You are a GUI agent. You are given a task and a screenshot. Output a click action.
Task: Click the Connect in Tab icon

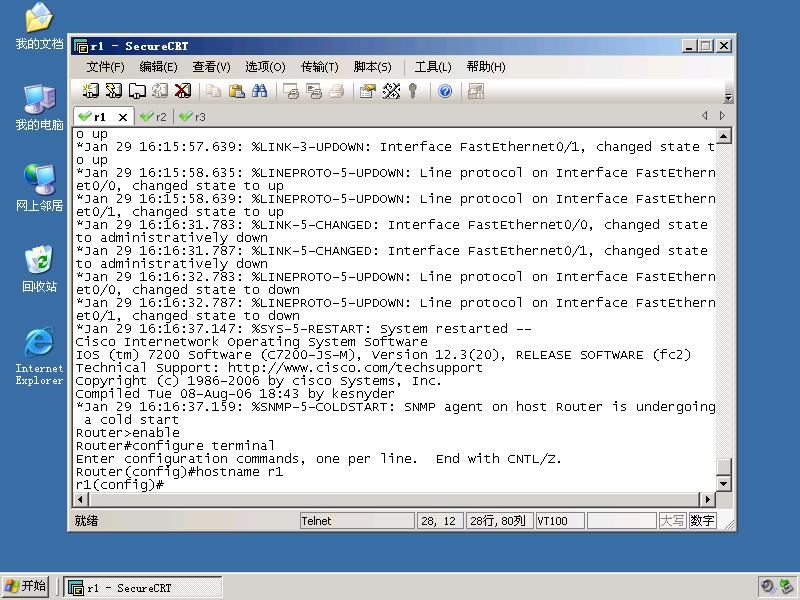137,91
